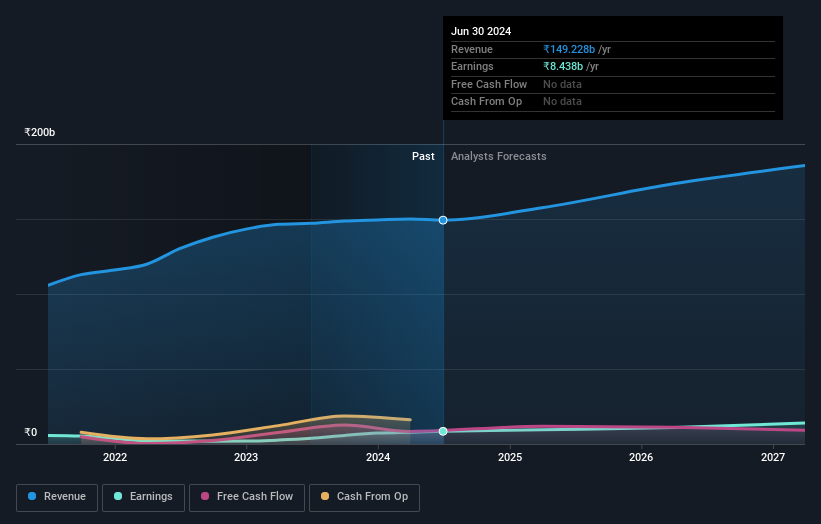Toggle the Earnings legend button
821x524 pixels.
143,497
